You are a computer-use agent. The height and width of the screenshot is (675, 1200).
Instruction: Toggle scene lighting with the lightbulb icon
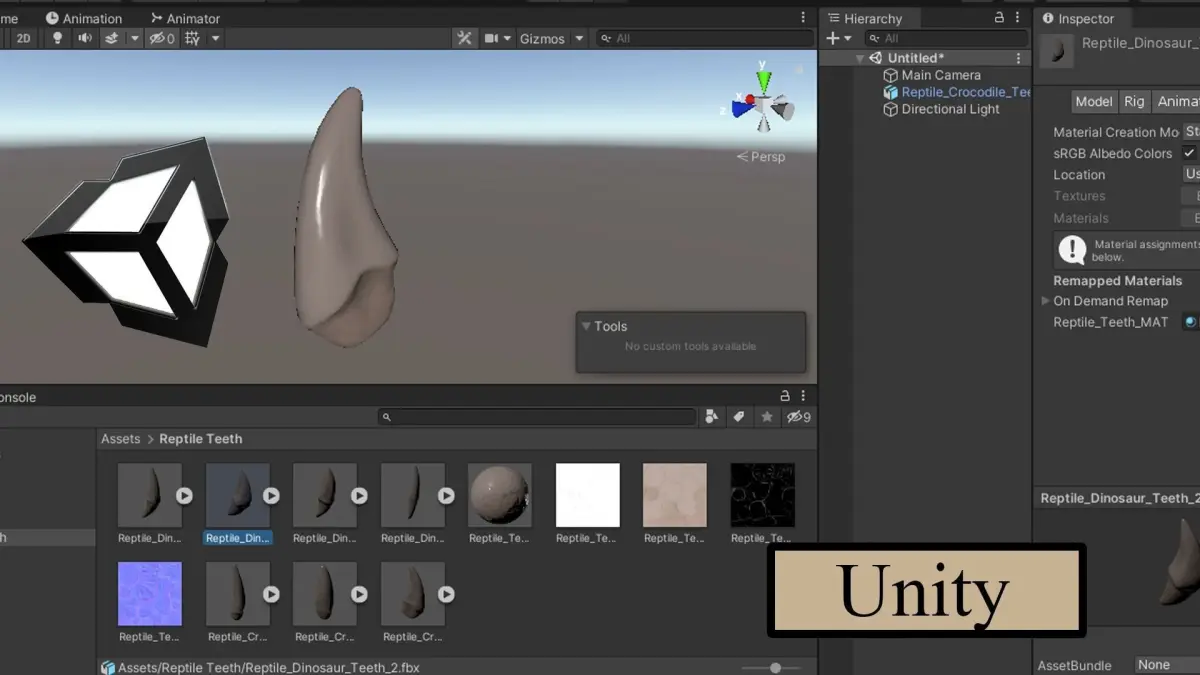coord(57,38)
